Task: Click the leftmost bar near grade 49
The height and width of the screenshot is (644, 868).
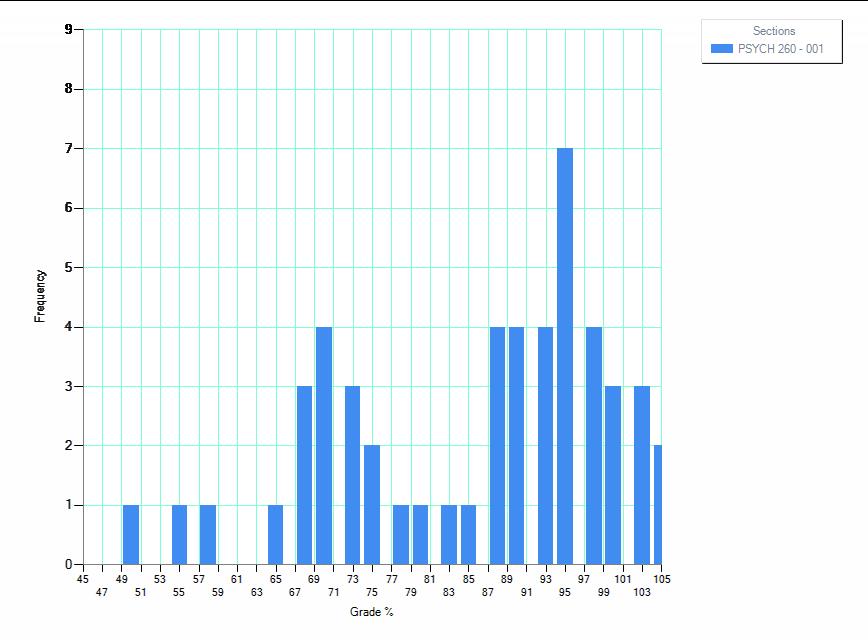Action: (131, 534)
